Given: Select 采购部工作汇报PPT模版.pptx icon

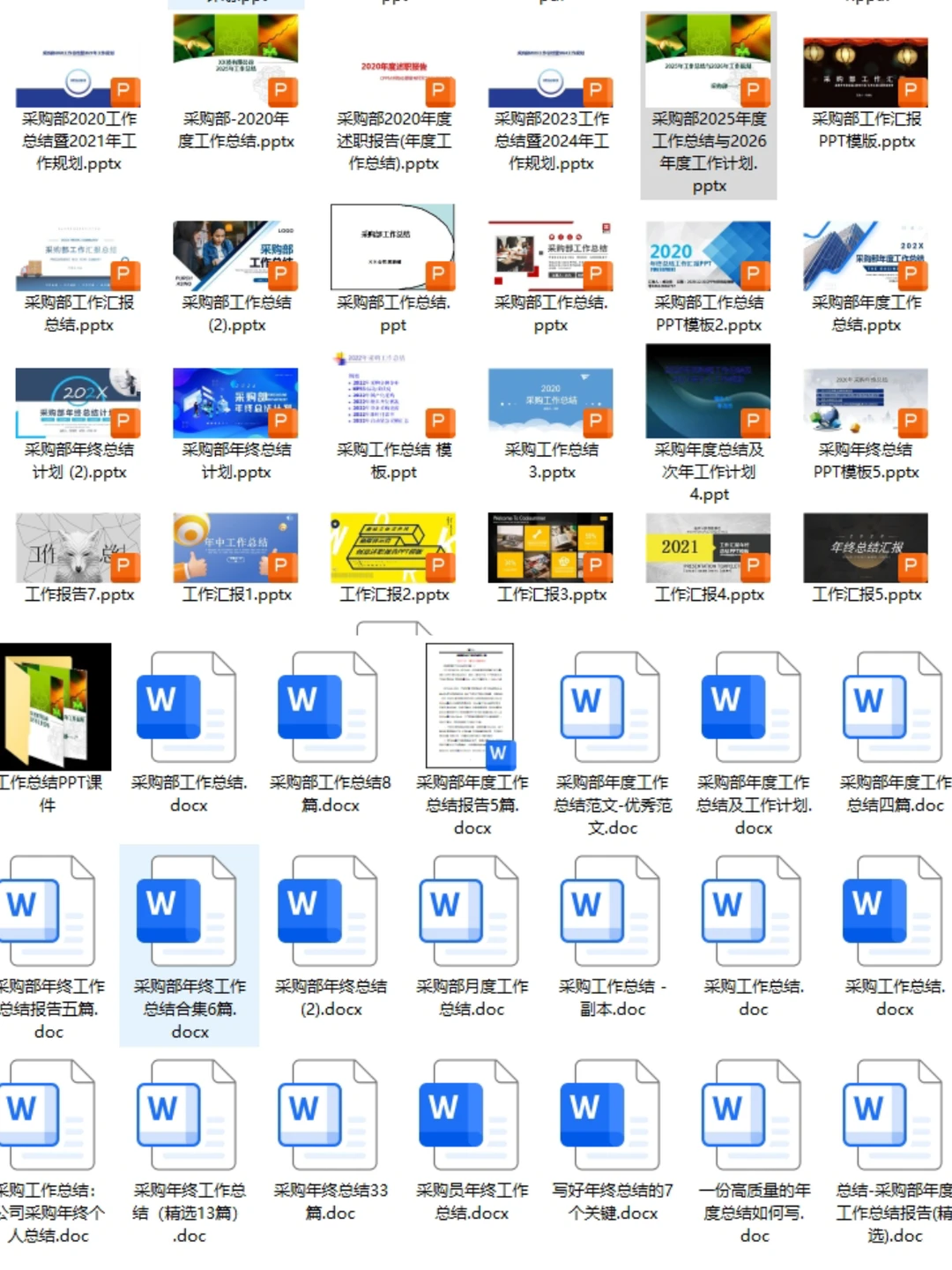Looking at the screenshot, I should tap(866, 72).
